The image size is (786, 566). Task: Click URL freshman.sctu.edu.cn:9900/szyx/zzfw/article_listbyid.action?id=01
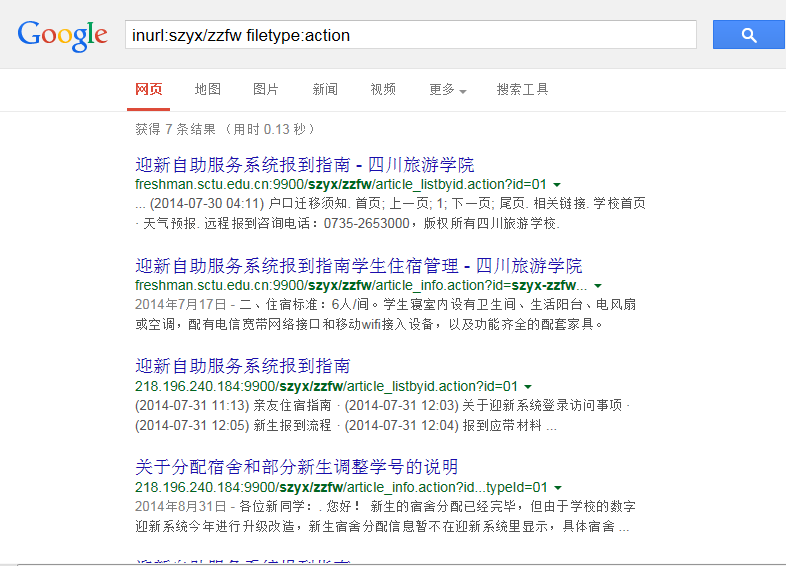(340, 184)
